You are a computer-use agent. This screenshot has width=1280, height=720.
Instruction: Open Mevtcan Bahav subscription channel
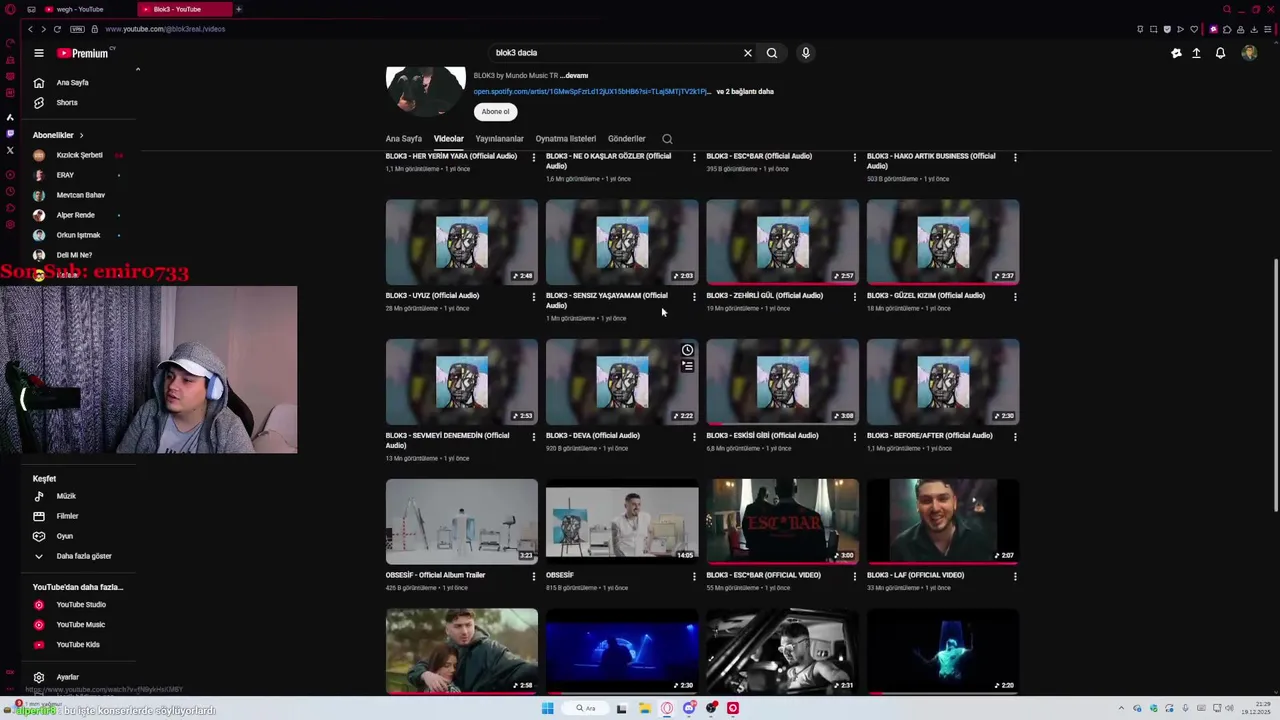coord(80,195)
